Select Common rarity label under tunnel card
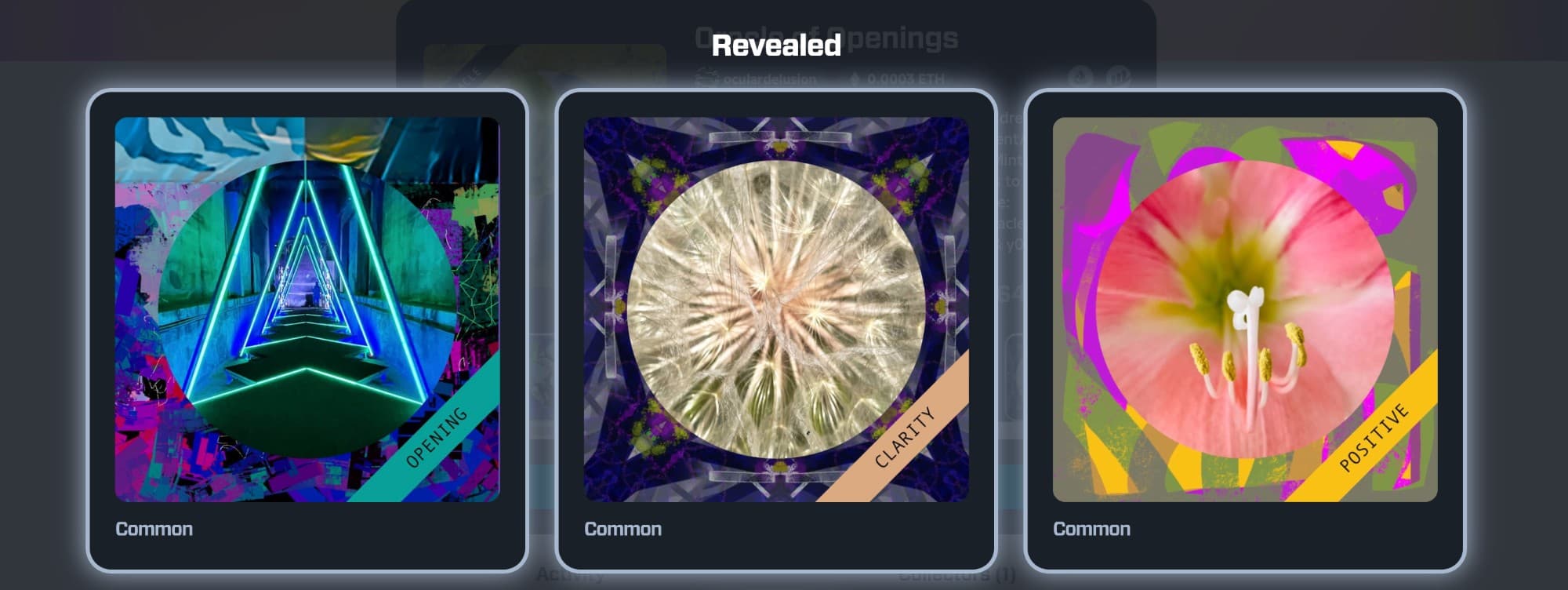The height and width of the screenshot is (590, 1568). point(154,529)
